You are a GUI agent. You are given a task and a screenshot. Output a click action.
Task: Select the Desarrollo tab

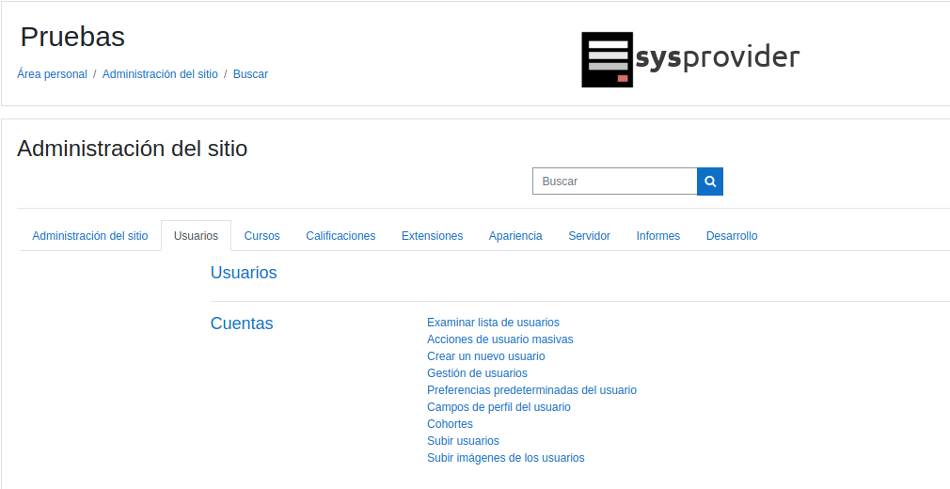(731, 236)
